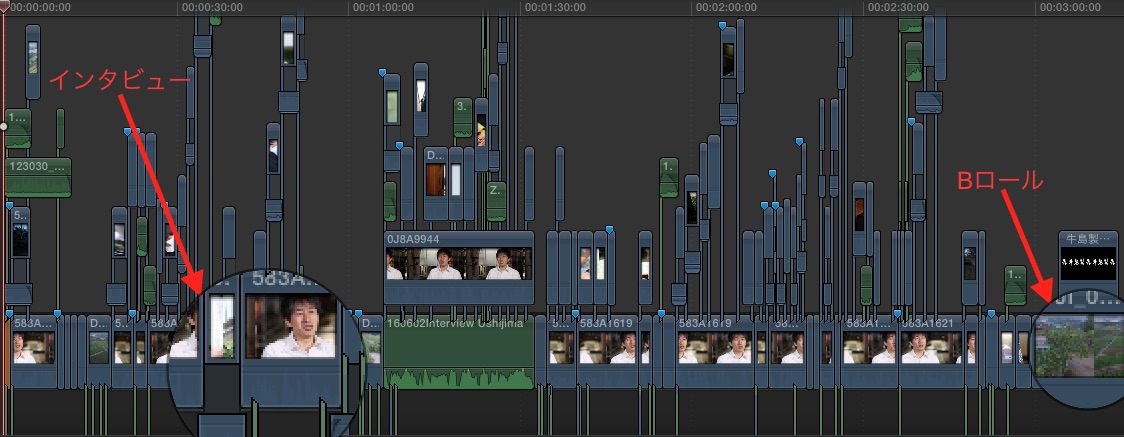Select the 1… audio clip above 123030_…

click(18, 128)
